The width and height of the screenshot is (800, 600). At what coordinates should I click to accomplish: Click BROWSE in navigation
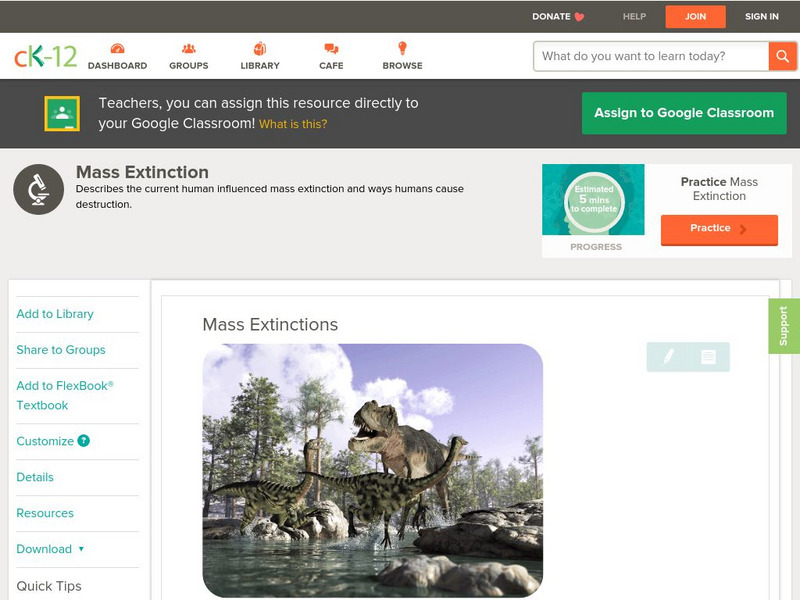[403, 66]
